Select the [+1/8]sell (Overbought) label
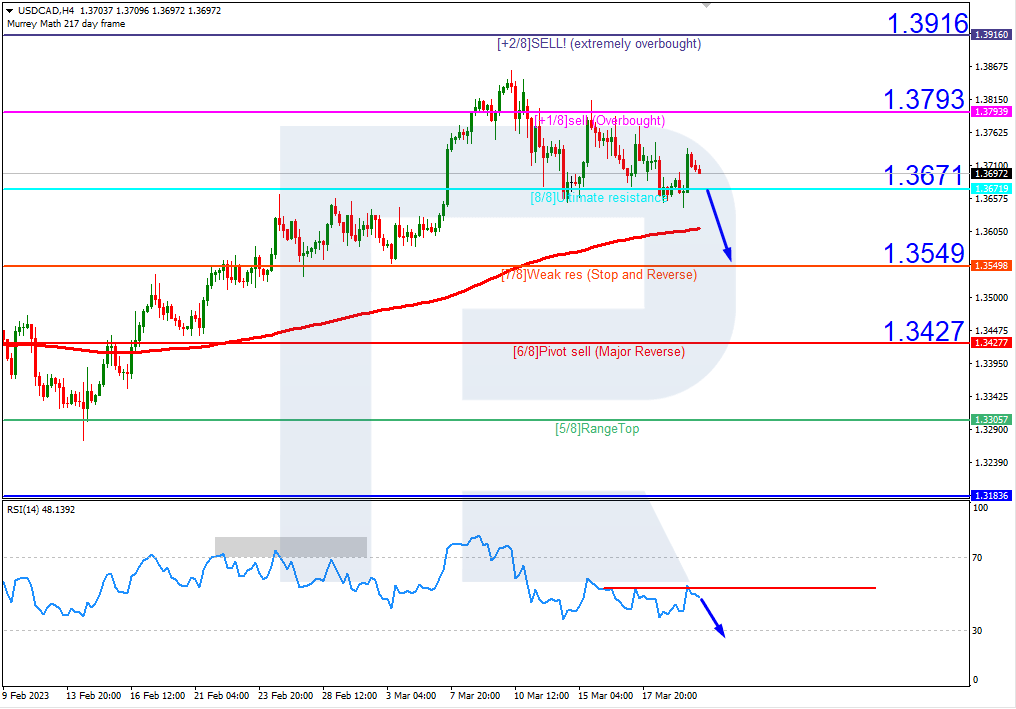The image size is (1016, 709). coord(601,121)
